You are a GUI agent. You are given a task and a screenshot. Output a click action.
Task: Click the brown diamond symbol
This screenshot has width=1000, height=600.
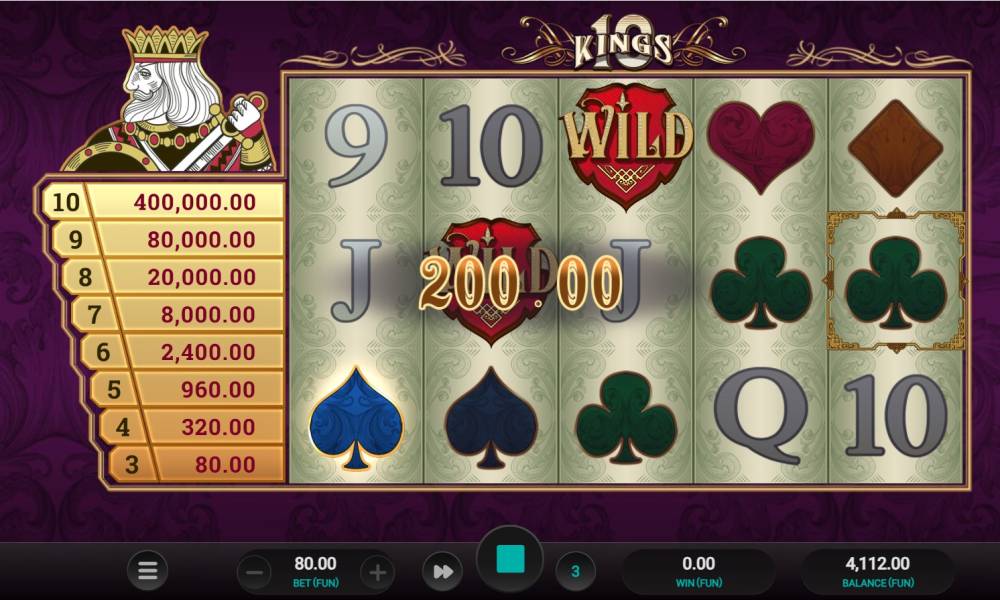tap(895, 149)
